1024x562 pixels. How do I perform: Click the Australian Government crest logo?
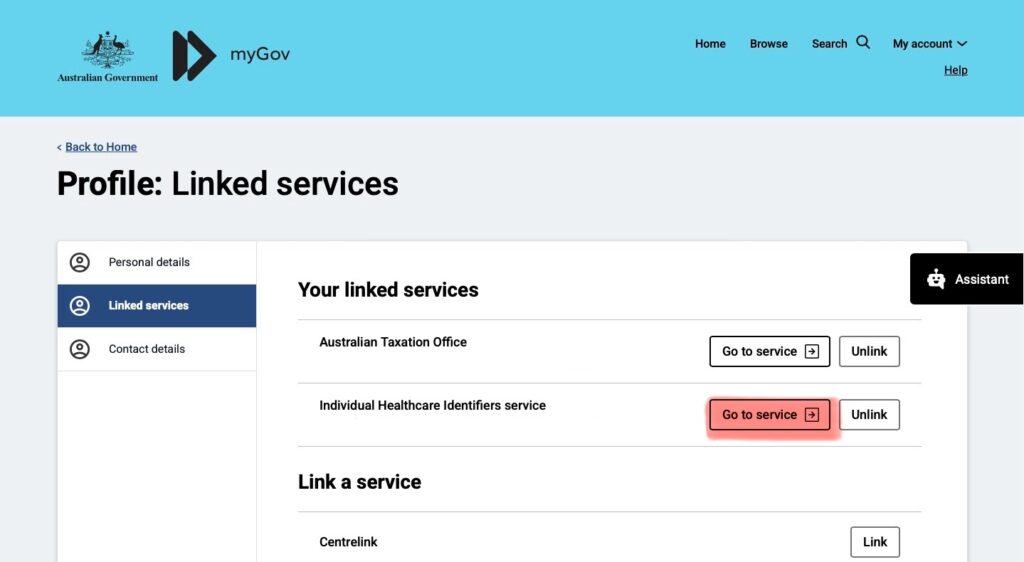pos(108,57)
